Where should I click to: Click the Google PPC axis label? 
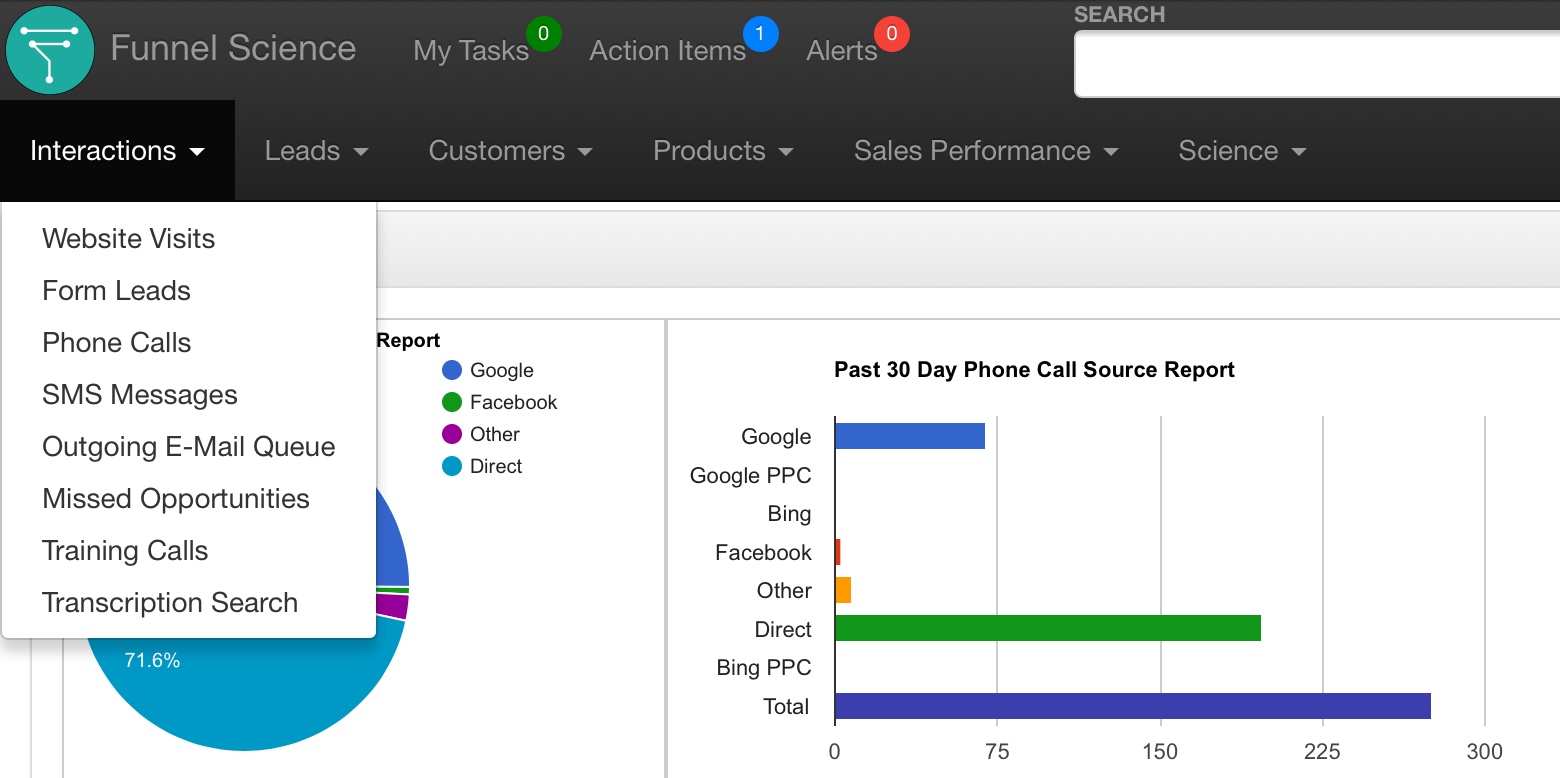coord(751,475)
